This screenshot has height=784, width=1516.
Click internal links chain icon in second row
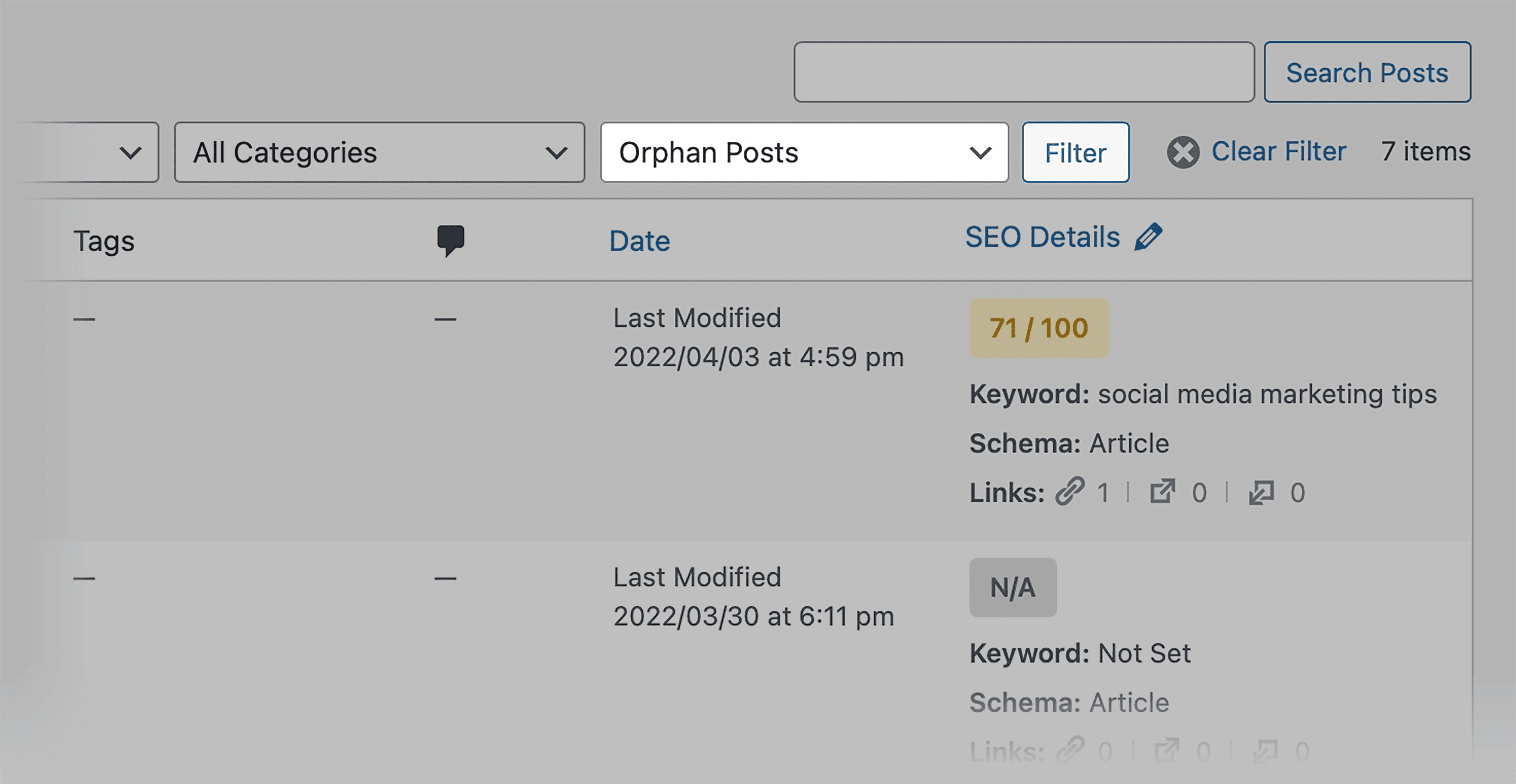point(1070,751)
